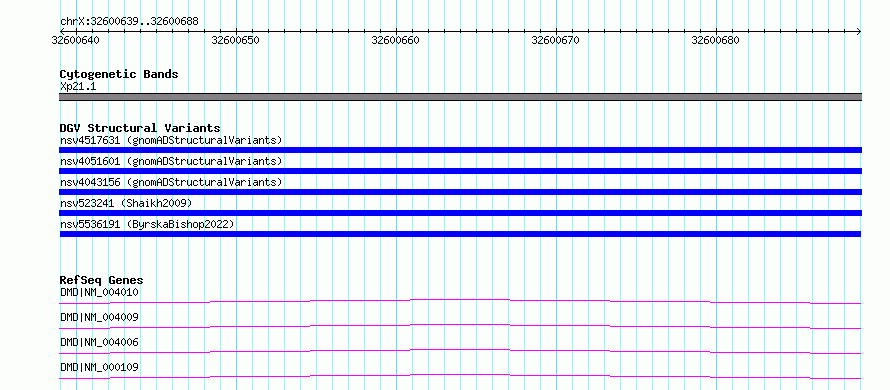Open the DMD|NM_004010 gene label
Image resolution: width=890 pixels, height=390 pixels.
(x=99, y=292)
